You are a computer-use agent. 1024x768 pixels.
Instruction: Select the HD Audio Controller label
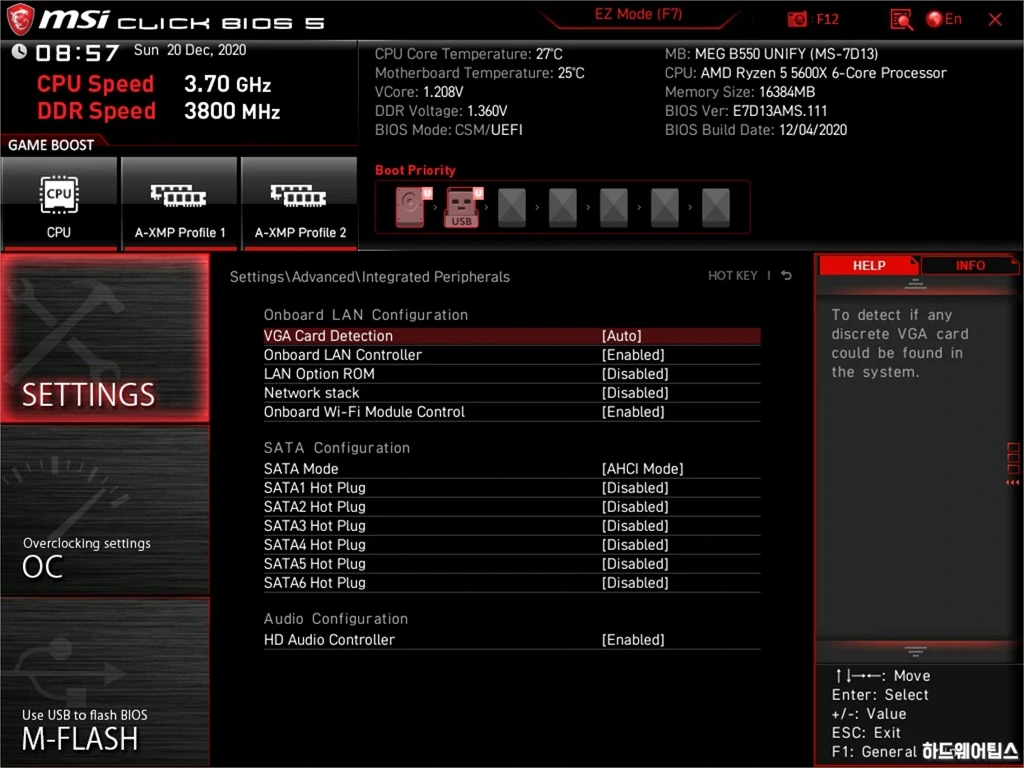pos(329,639)
